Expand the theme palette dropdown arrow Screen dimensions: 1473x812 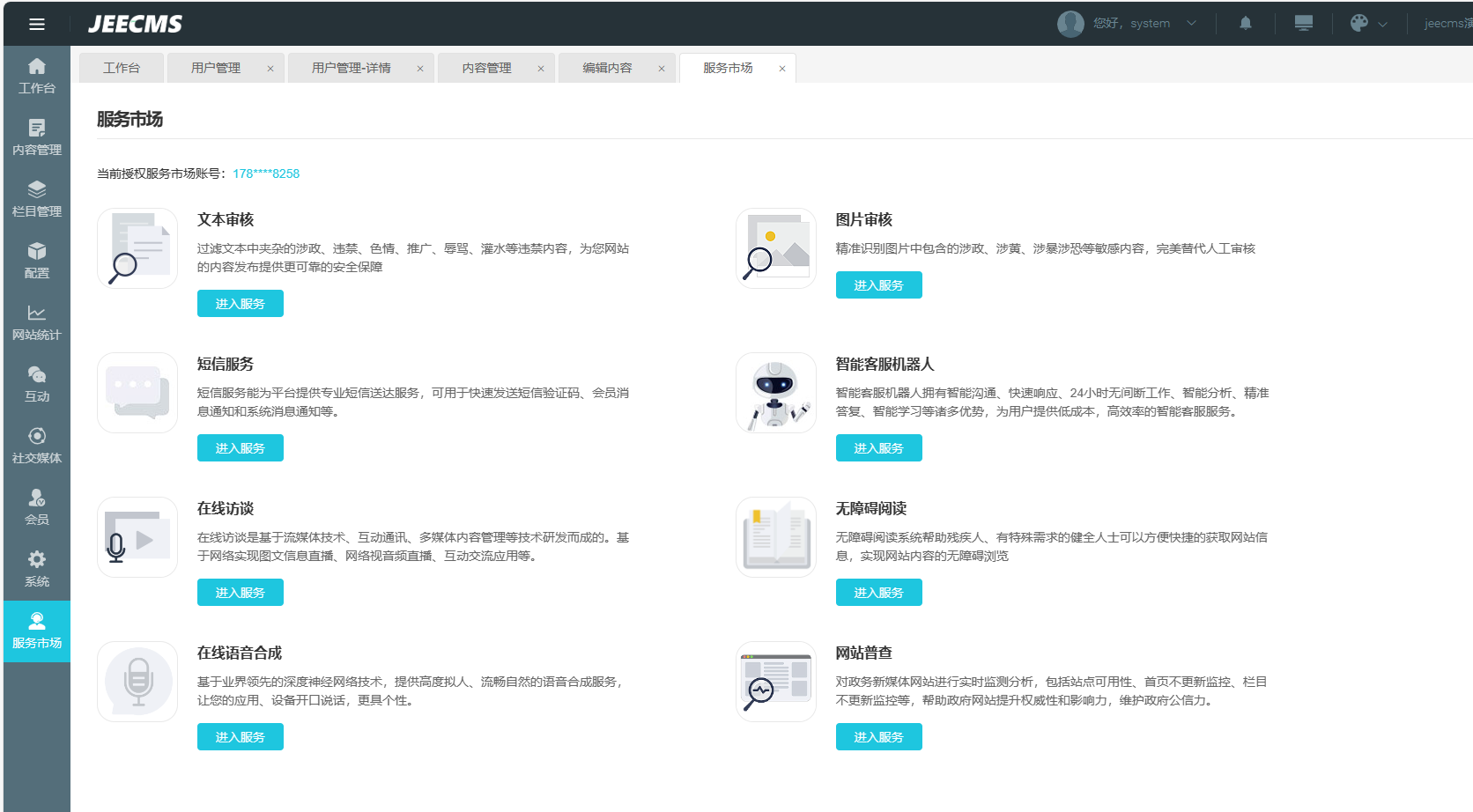click(1383, 25)
